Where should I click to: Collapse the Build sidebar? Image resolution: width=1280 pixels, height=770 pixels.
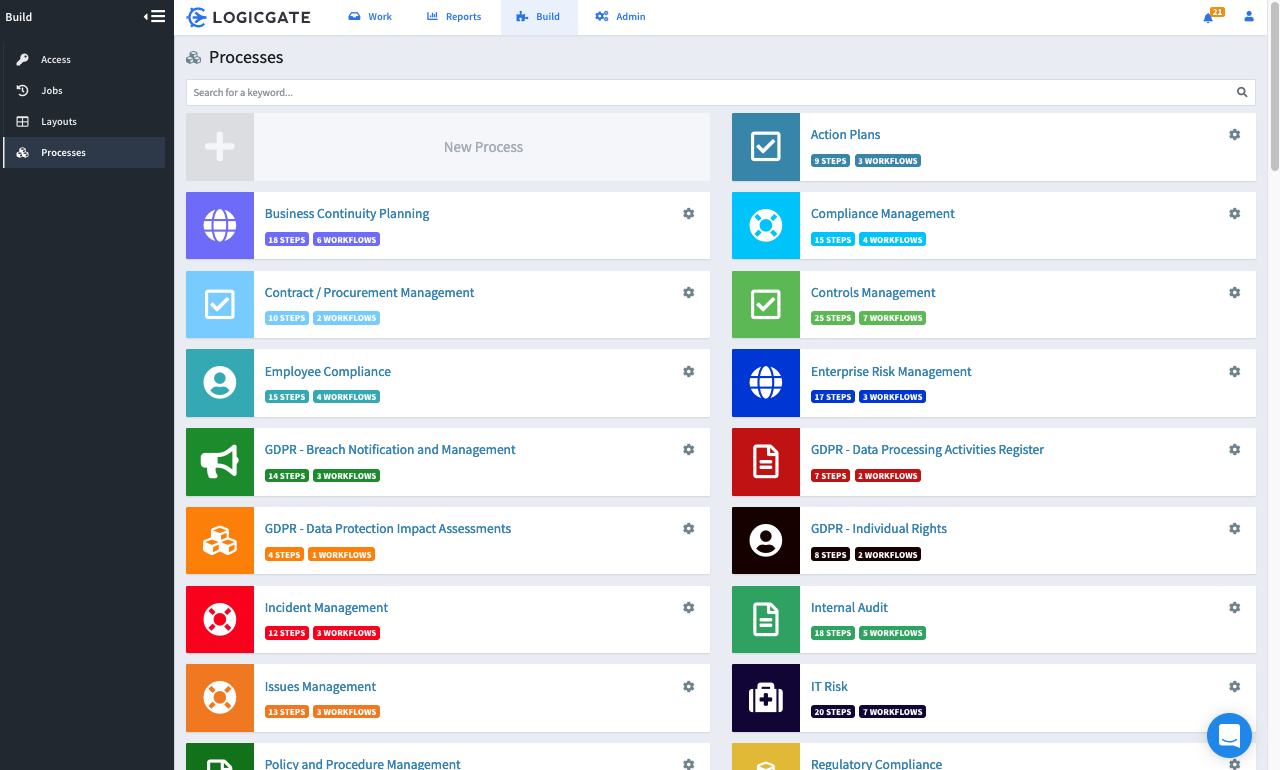[156, 16]
